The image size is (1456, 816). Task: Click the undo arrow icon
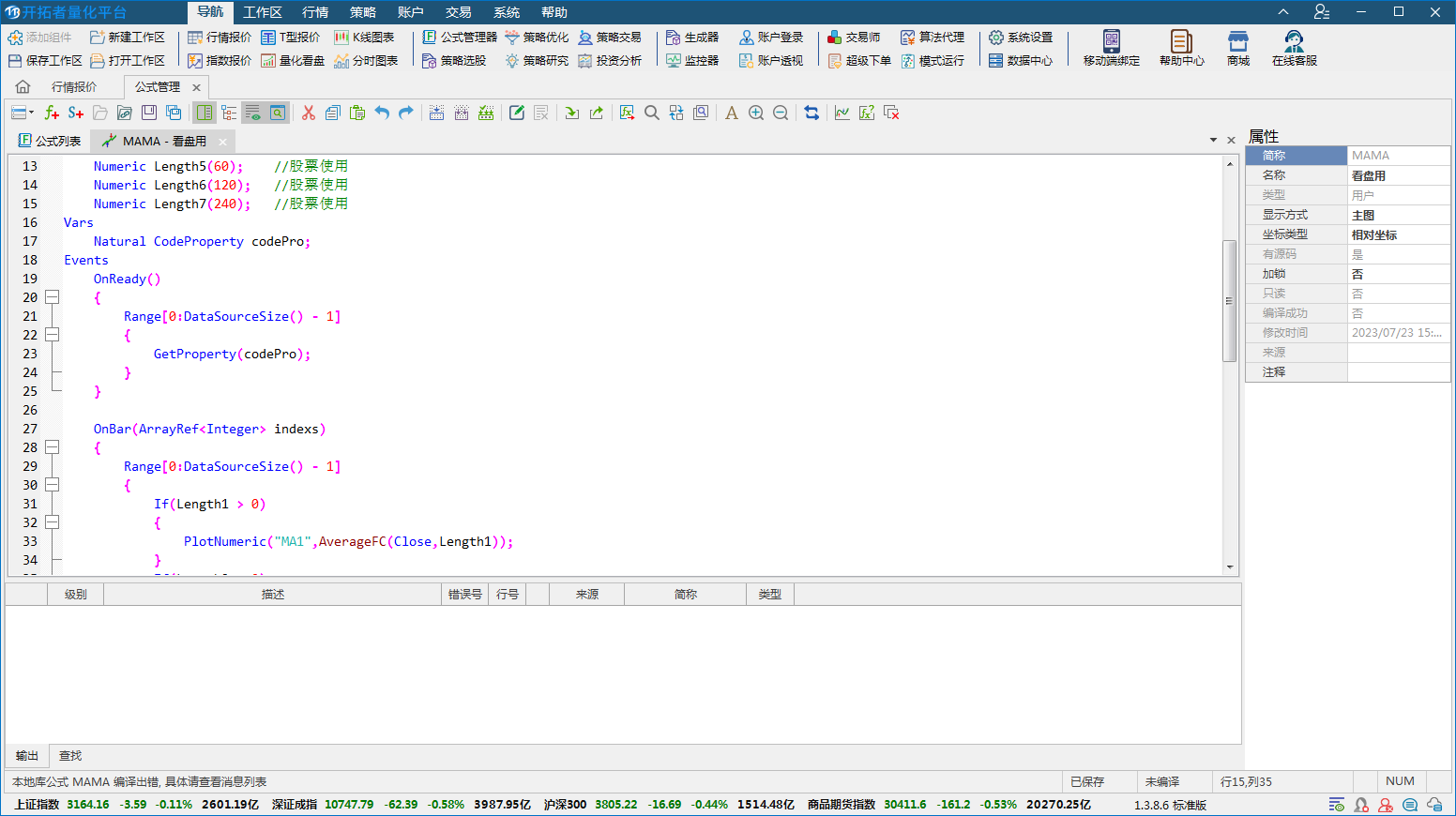click(382, 113)
